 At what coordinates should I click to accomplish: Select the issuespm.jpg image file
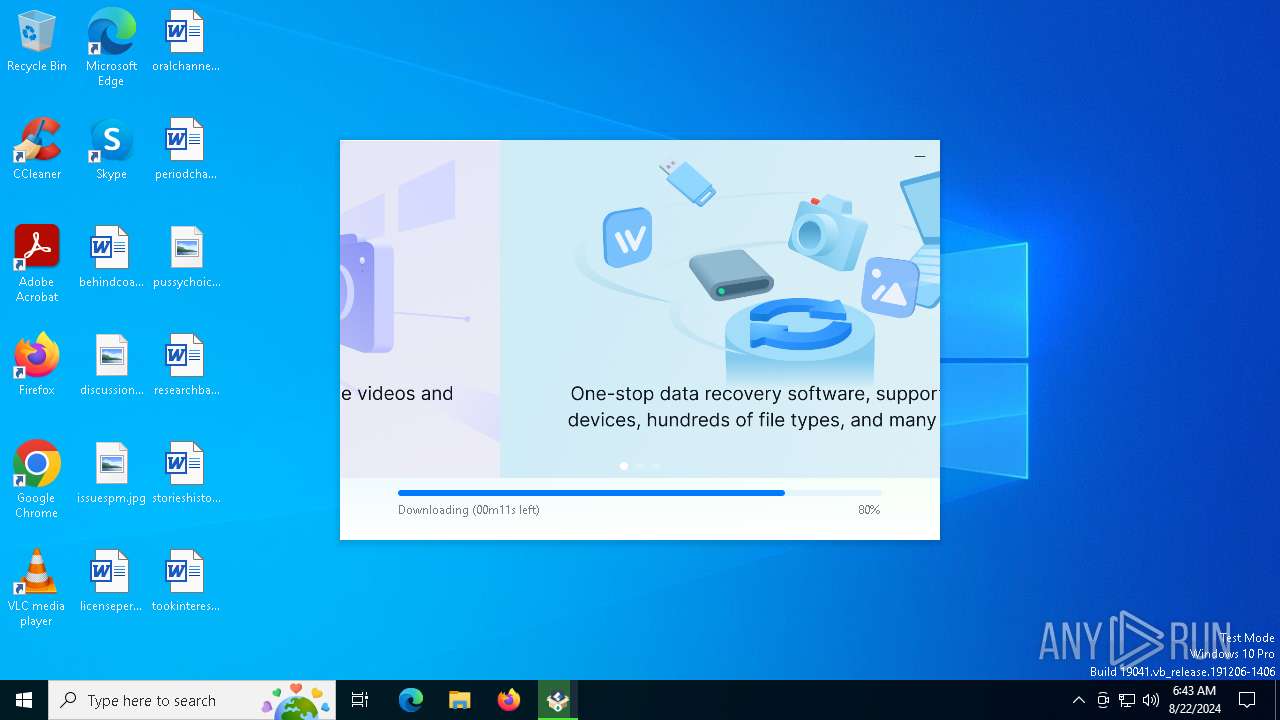tap(111, 474)
